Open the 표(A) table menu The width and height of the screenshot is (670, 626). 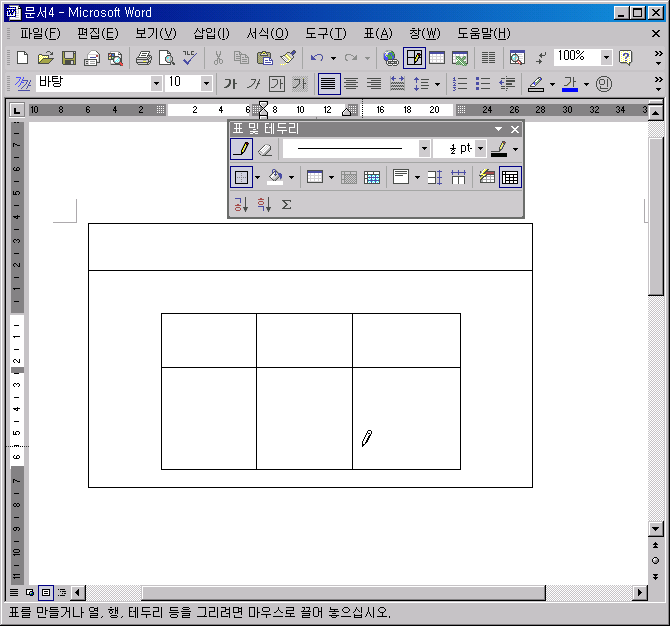click(x=377, y=34)
